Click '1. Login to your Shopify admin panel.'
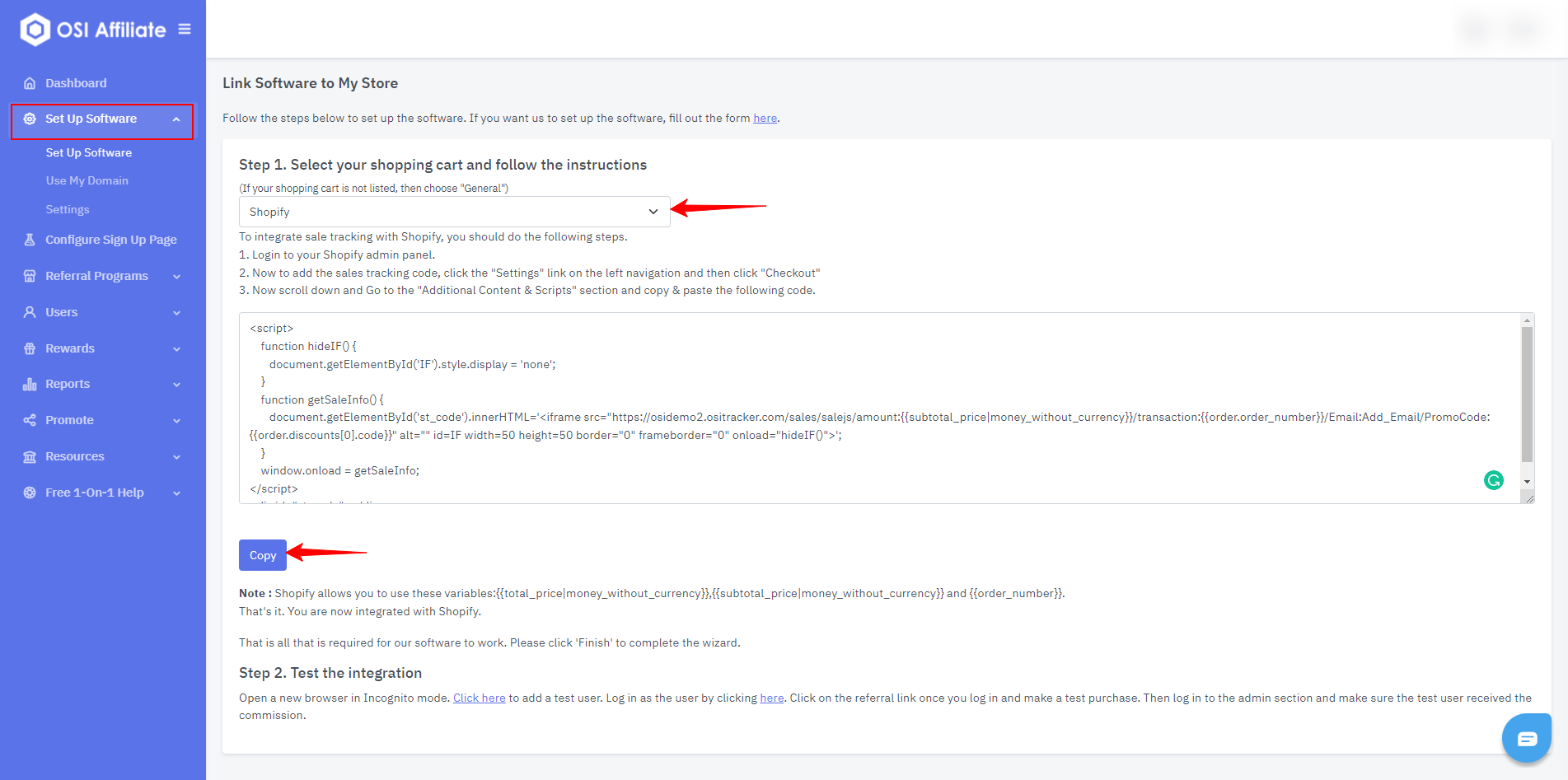The height and width of the screenshot is (780, 1568). point(337,255)
